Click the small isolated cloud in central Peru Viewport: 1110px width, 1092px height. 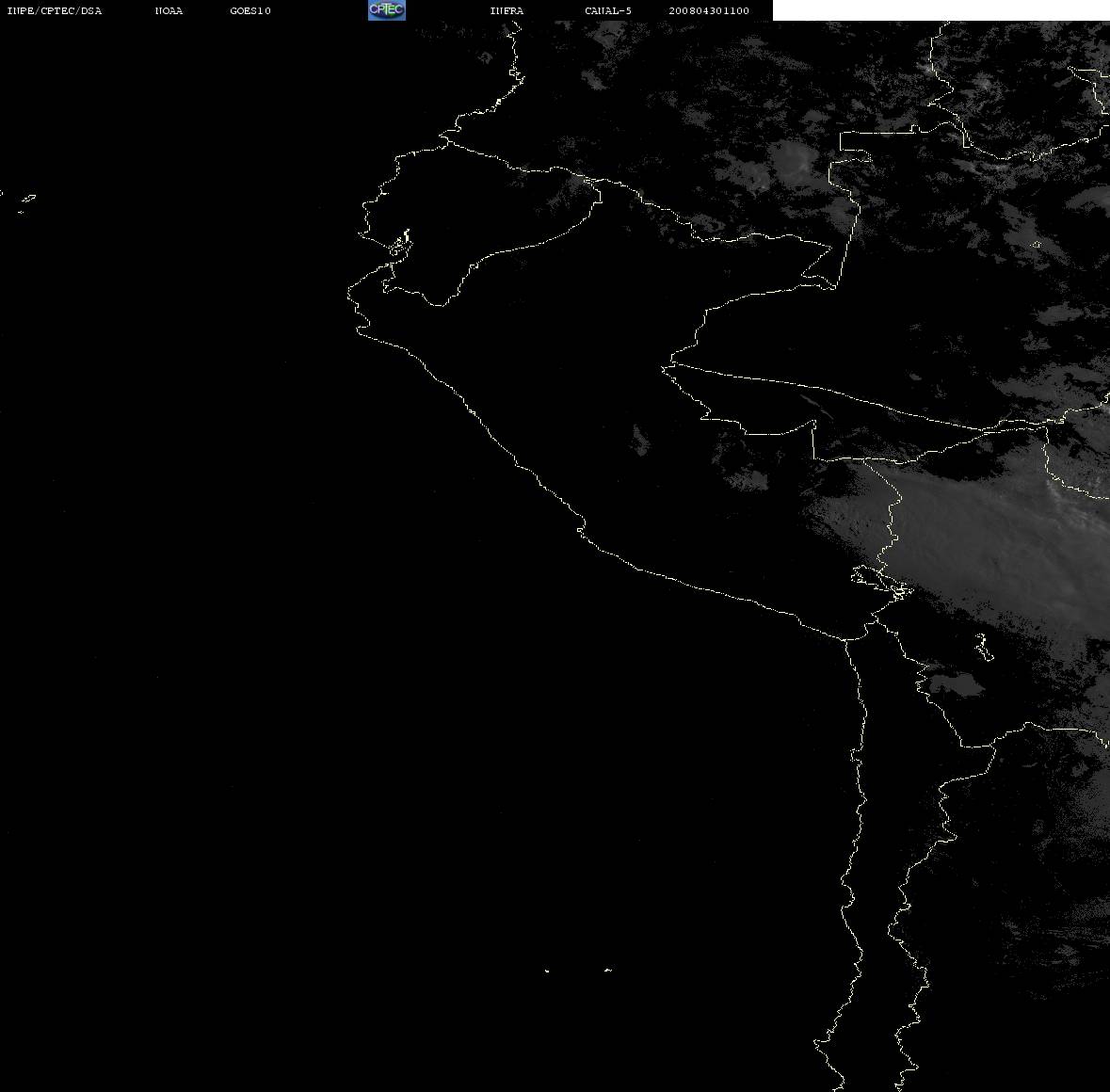(640, 440)
